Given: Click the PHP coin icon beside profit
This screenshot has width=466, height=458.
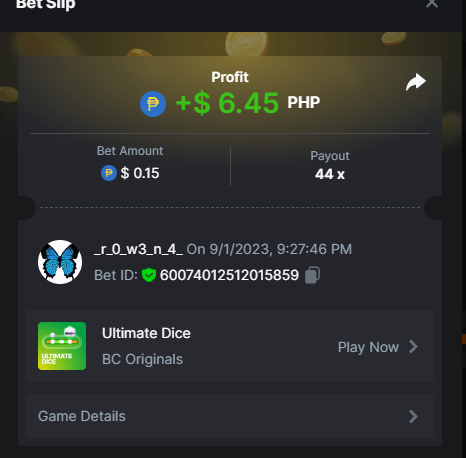Looking at the screenshot, I should click(153, 104).
